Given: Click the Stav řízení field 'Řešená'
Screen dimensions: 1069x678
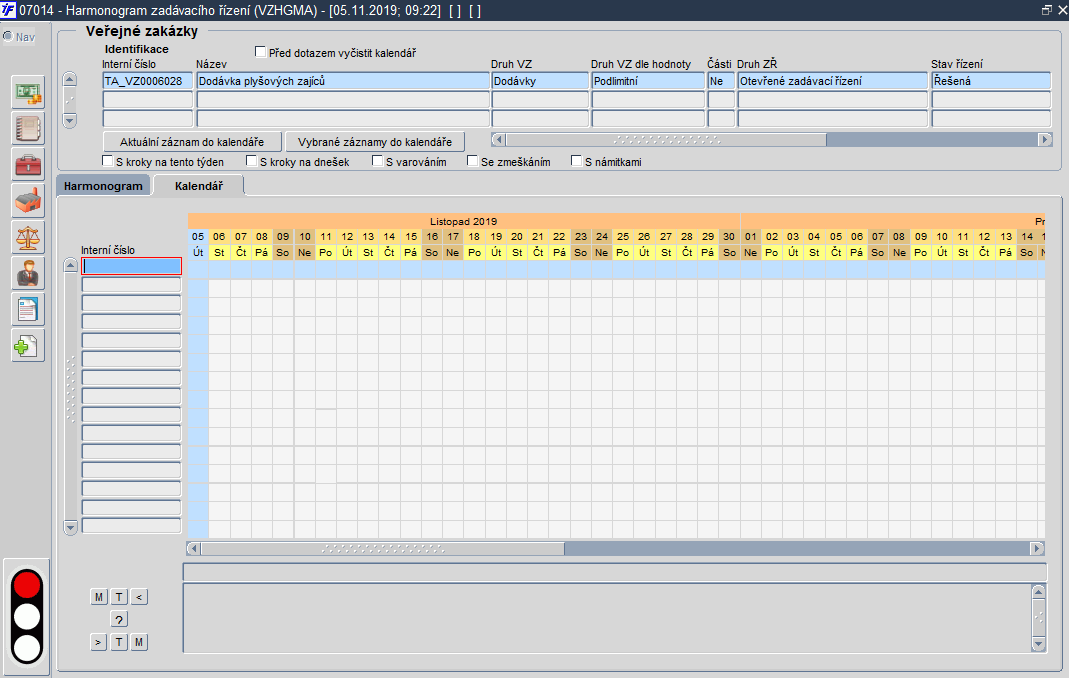Looking at the screenshot, I should click(991, 81).
